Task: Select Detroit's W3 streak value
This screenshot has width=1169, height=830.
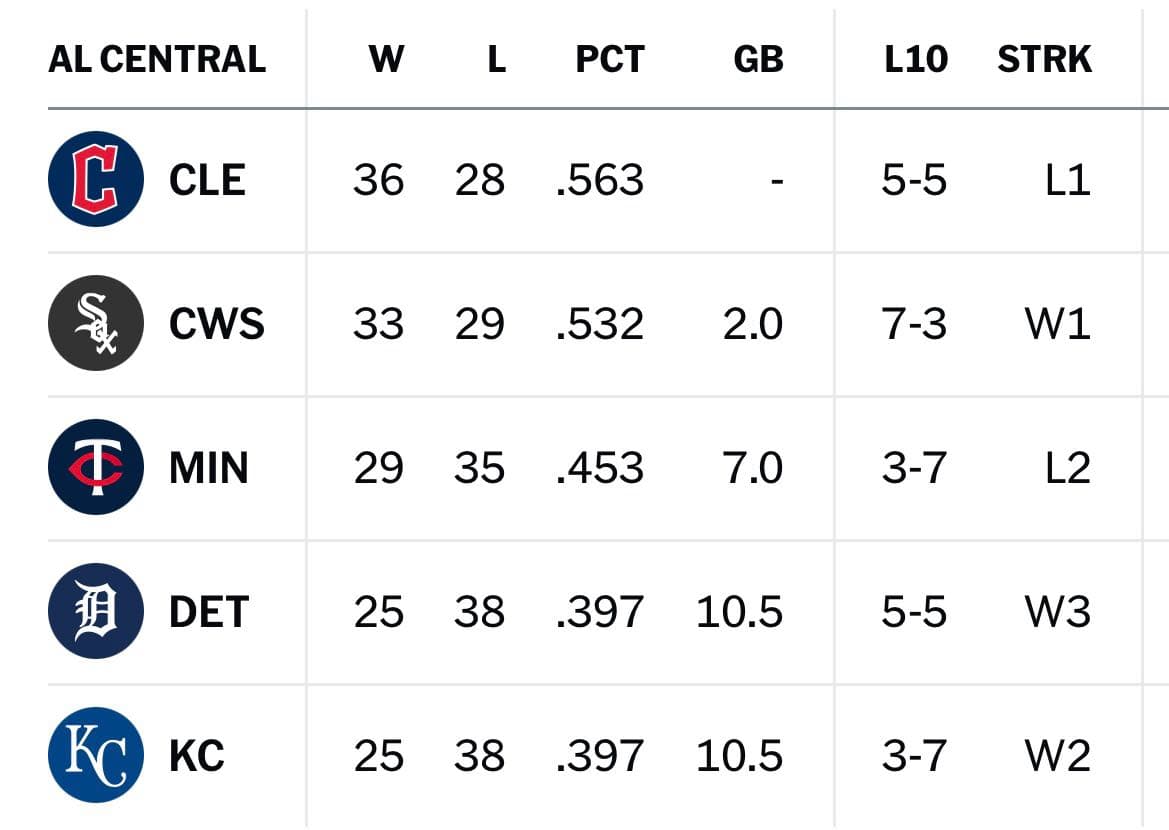Action: (x=1058, y=612)
